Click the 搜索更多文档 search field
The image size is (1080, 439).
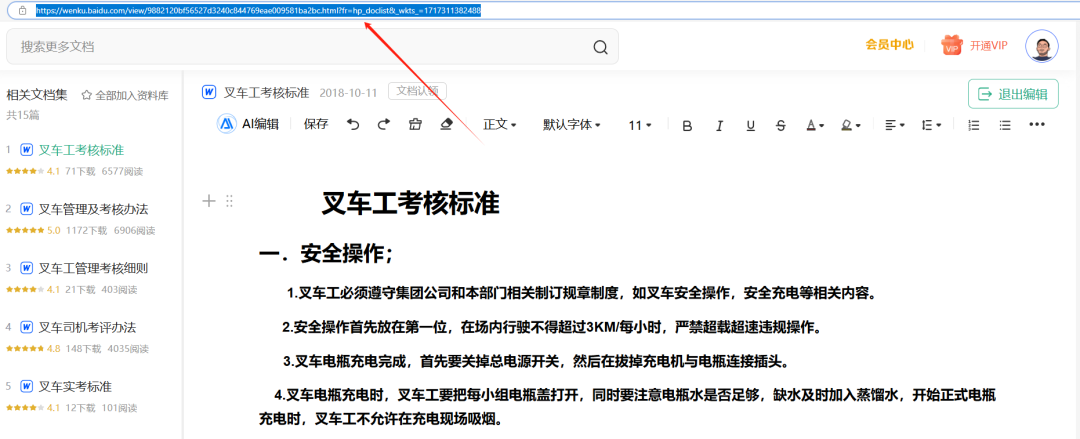click(x=300, y=47)
